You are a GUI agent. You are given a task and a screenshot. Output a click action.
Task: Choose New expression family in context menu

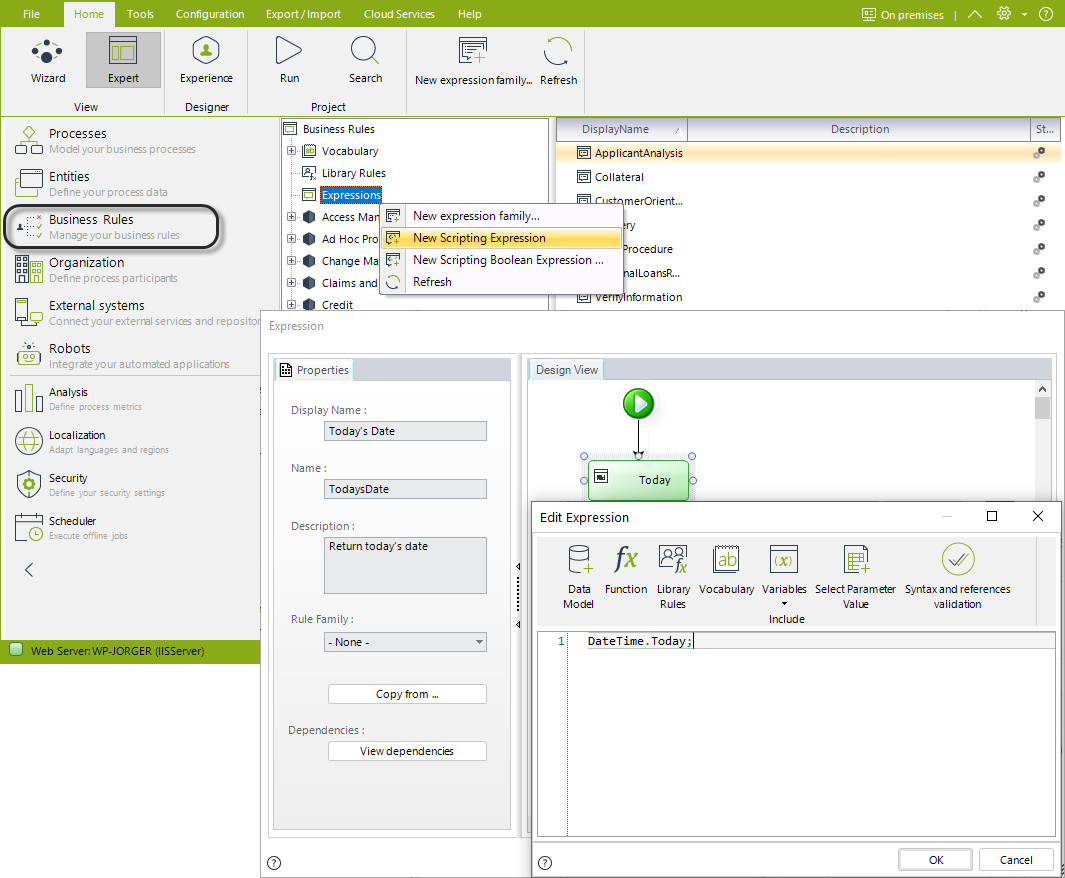502,216
